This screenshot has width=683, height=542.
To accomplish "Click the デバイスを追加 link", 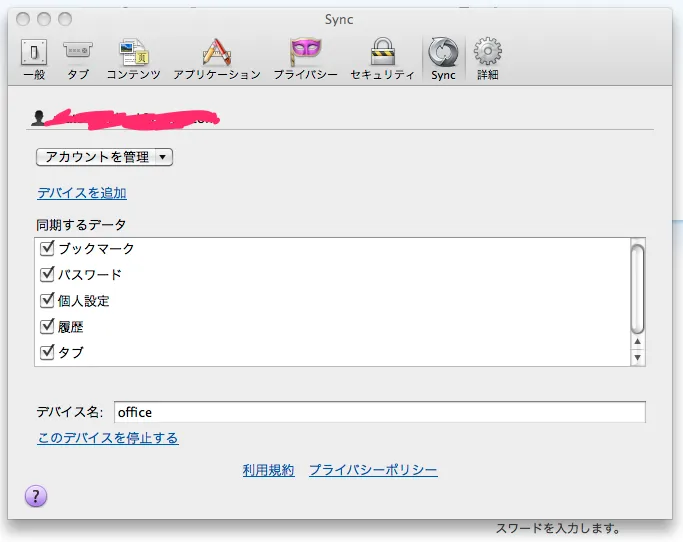I will [x=82, y=193].
